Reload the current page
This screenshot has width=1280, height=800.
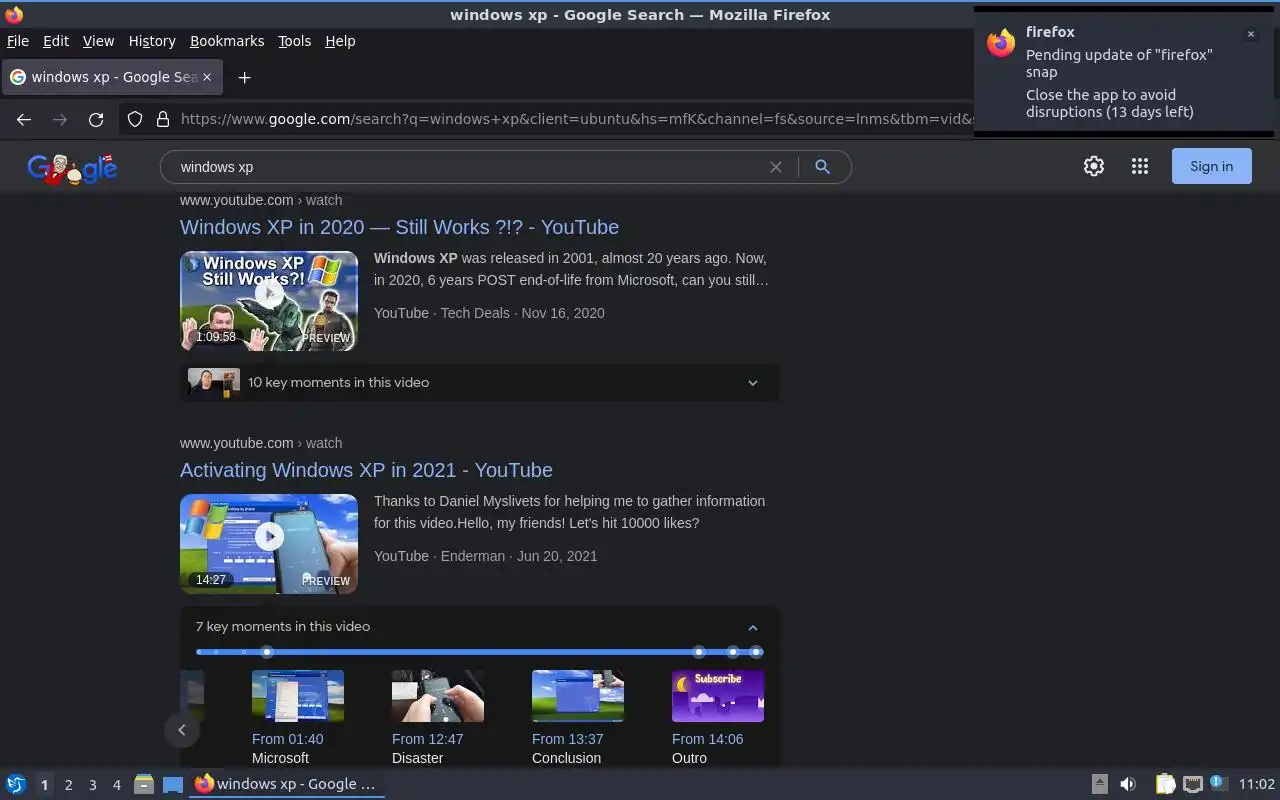(96, 119)
